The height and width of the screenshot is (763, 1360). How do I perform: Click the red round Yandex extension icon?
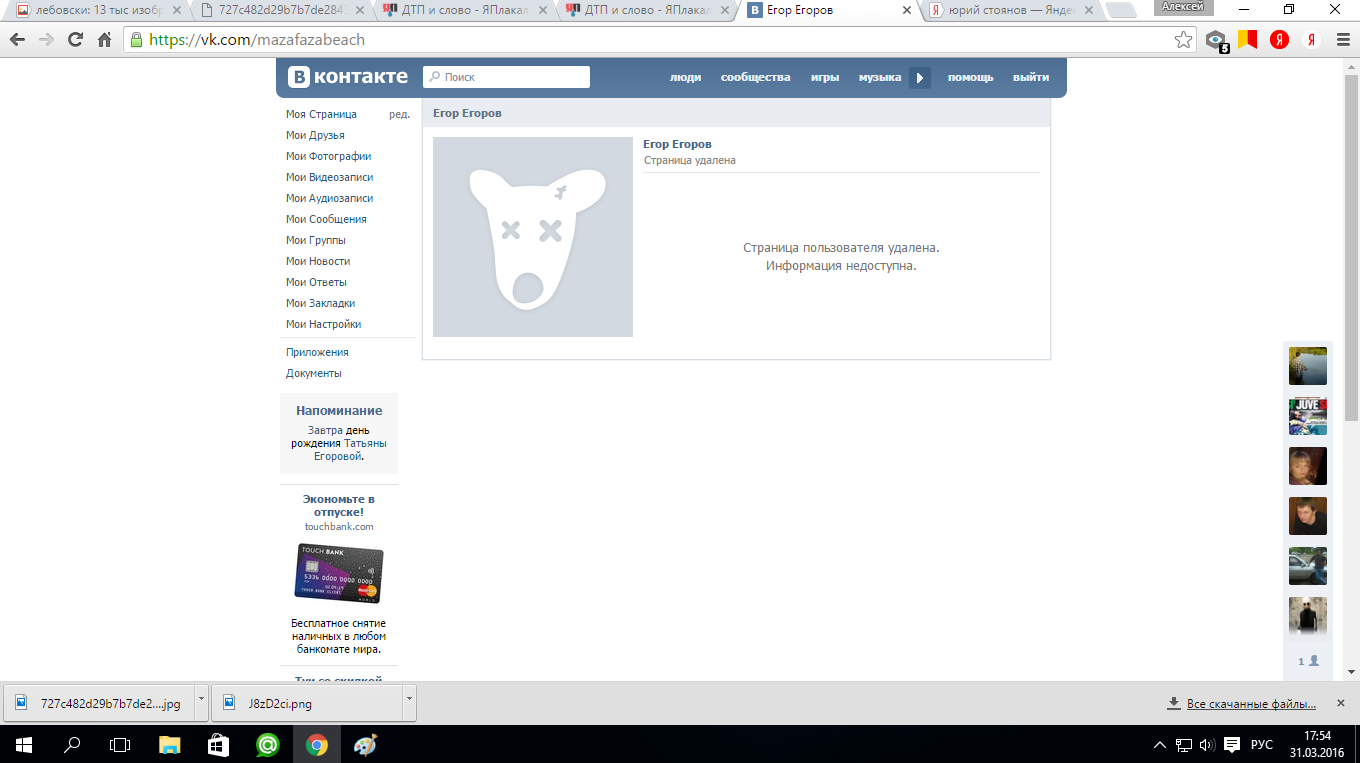tap(1279, 40)
